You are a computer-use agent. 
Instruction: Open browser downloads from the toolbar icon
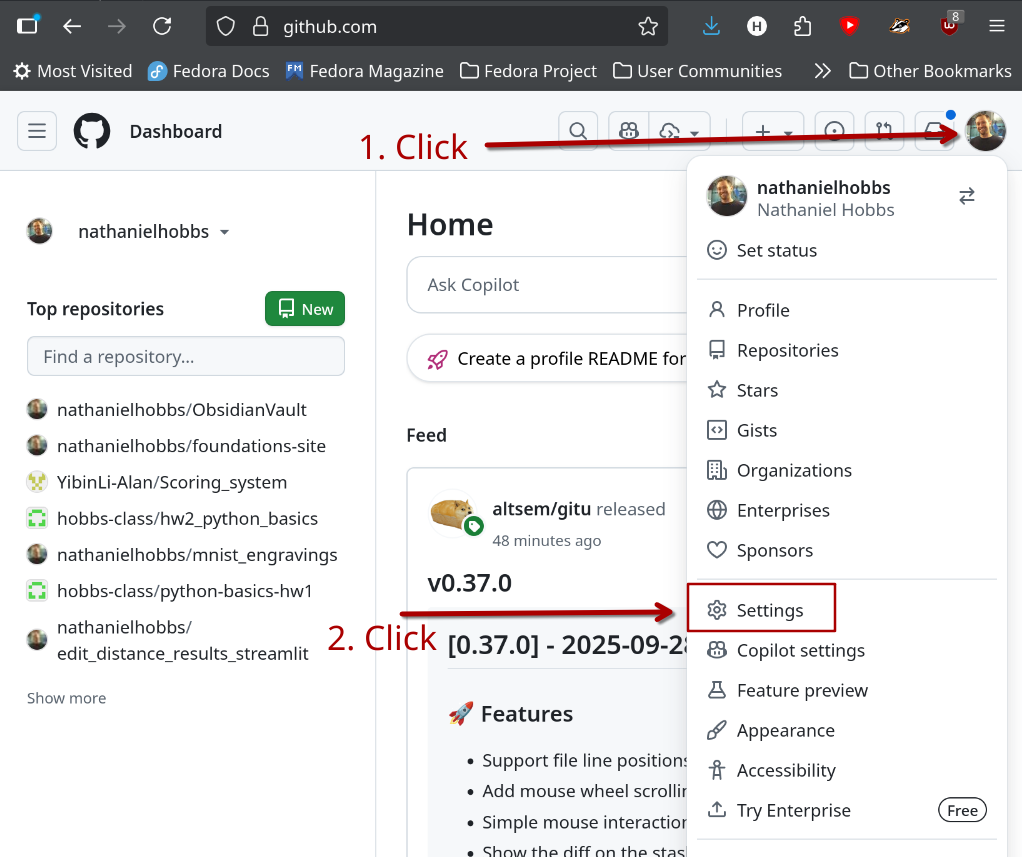tap(711, 27)
